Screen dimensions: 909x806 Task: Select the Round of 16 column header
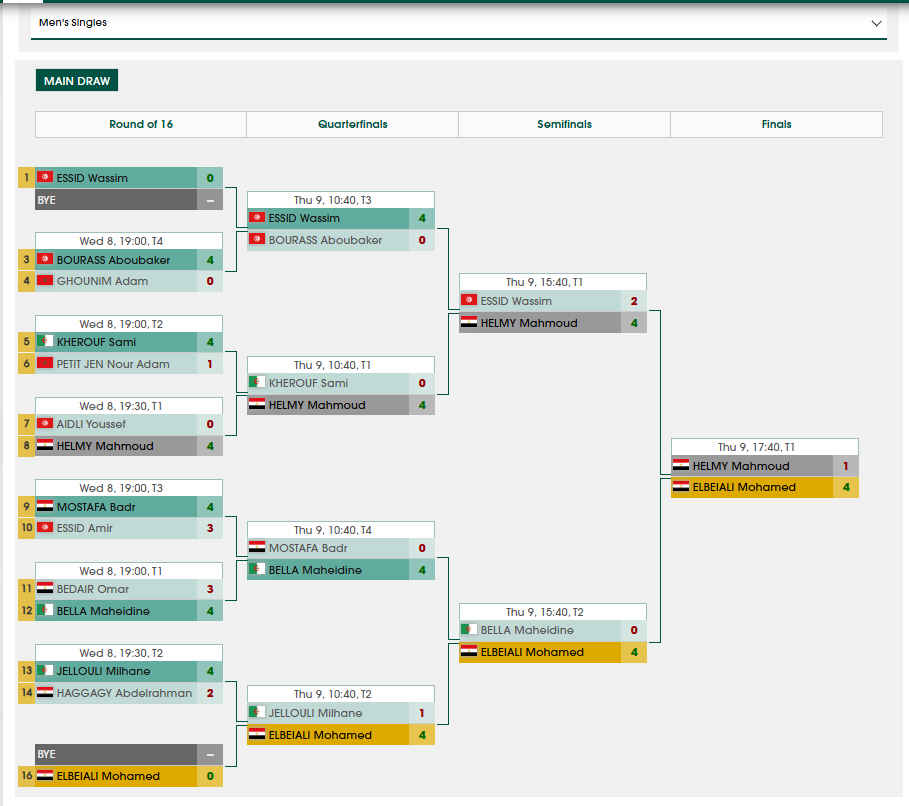point(141,124)
